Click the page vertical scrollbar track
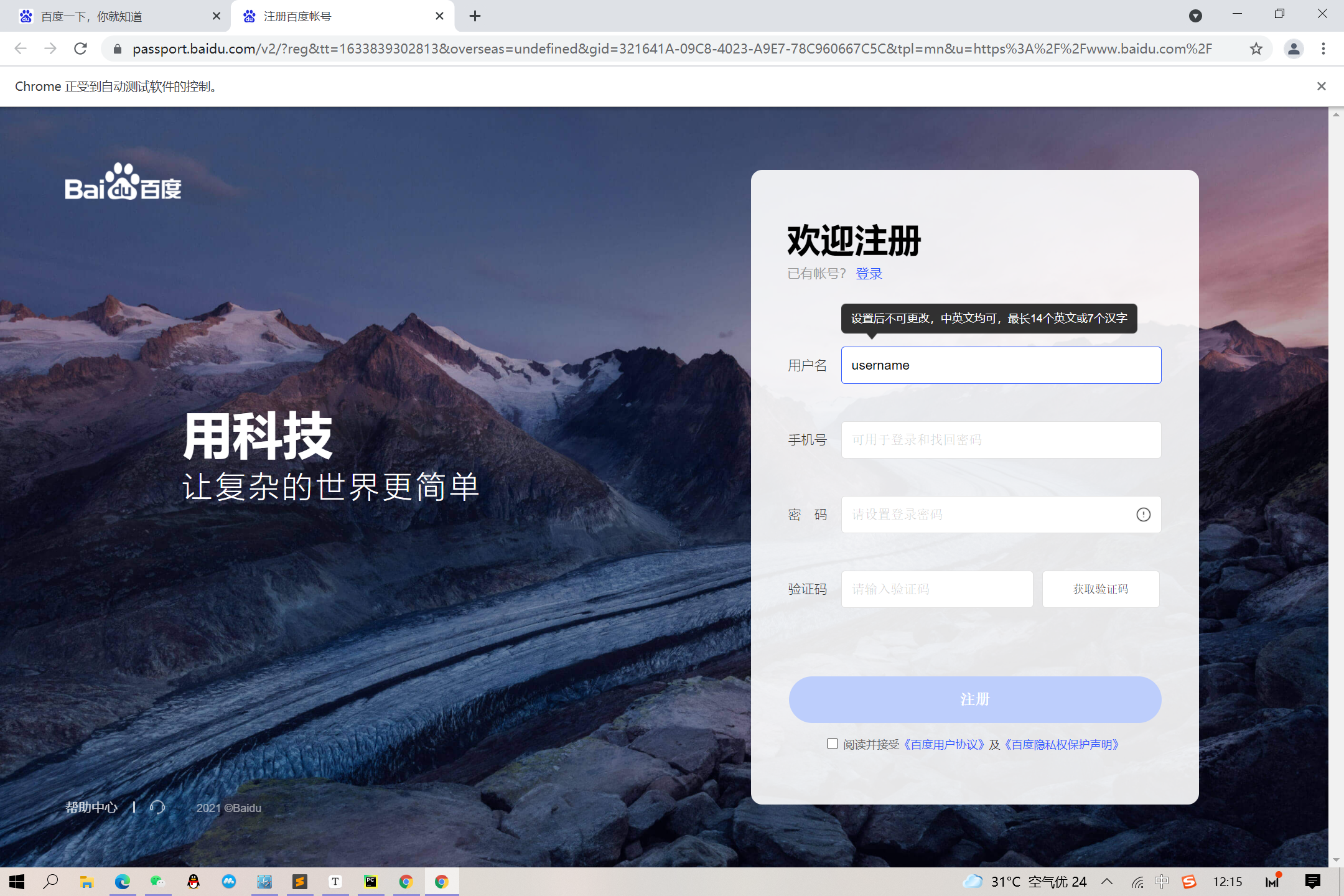The height and width of the screenshot is (896, 1344). tap(1335, 485)
